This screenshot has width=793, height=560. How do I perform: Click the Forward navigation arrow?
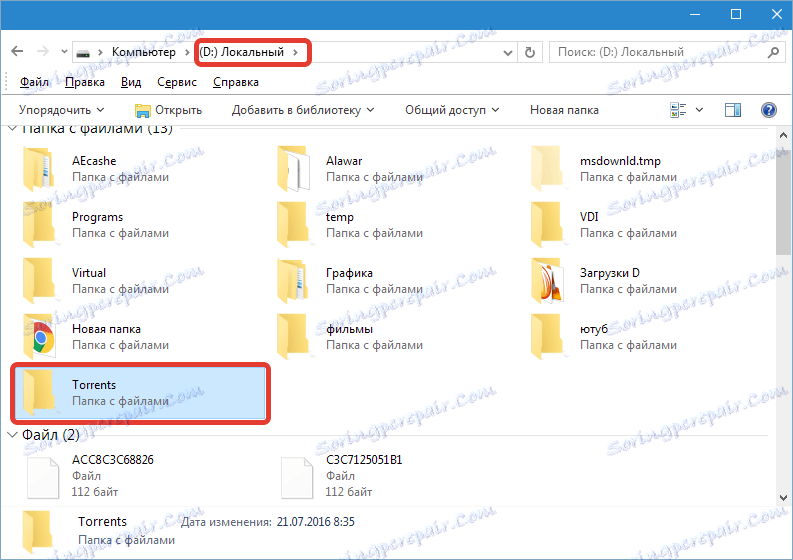click(x=42, y=51)
